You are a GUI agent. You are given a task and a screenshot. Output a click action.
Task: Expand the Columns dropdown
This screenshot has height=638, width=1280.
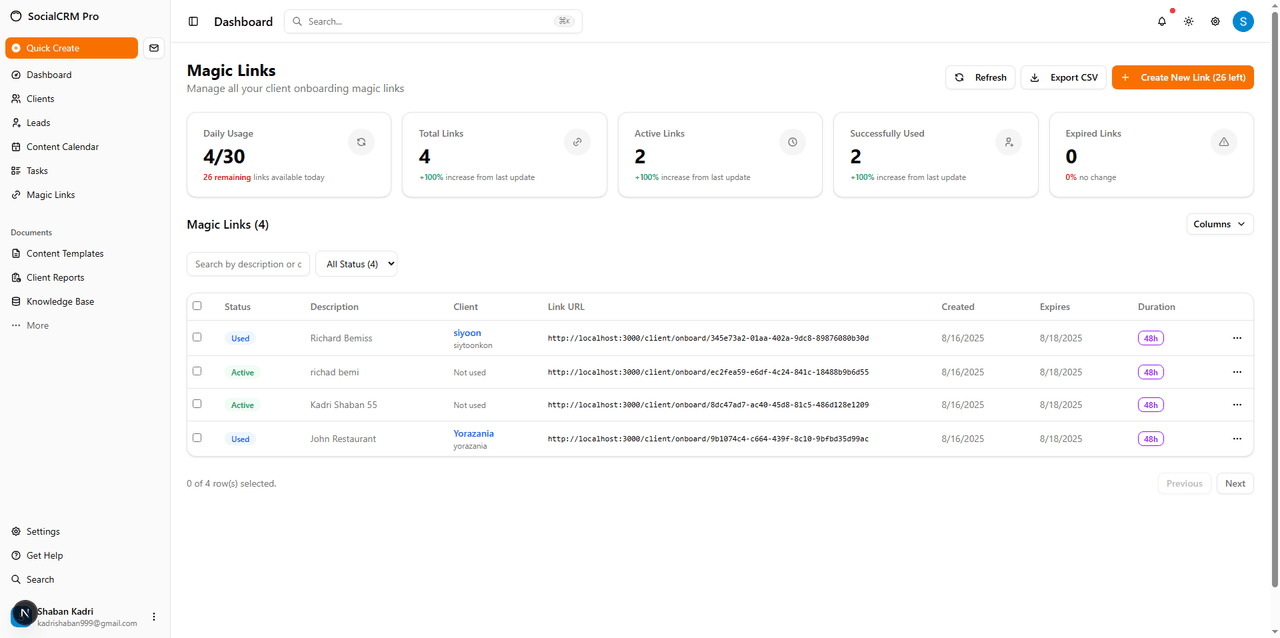coord(1219,224)
